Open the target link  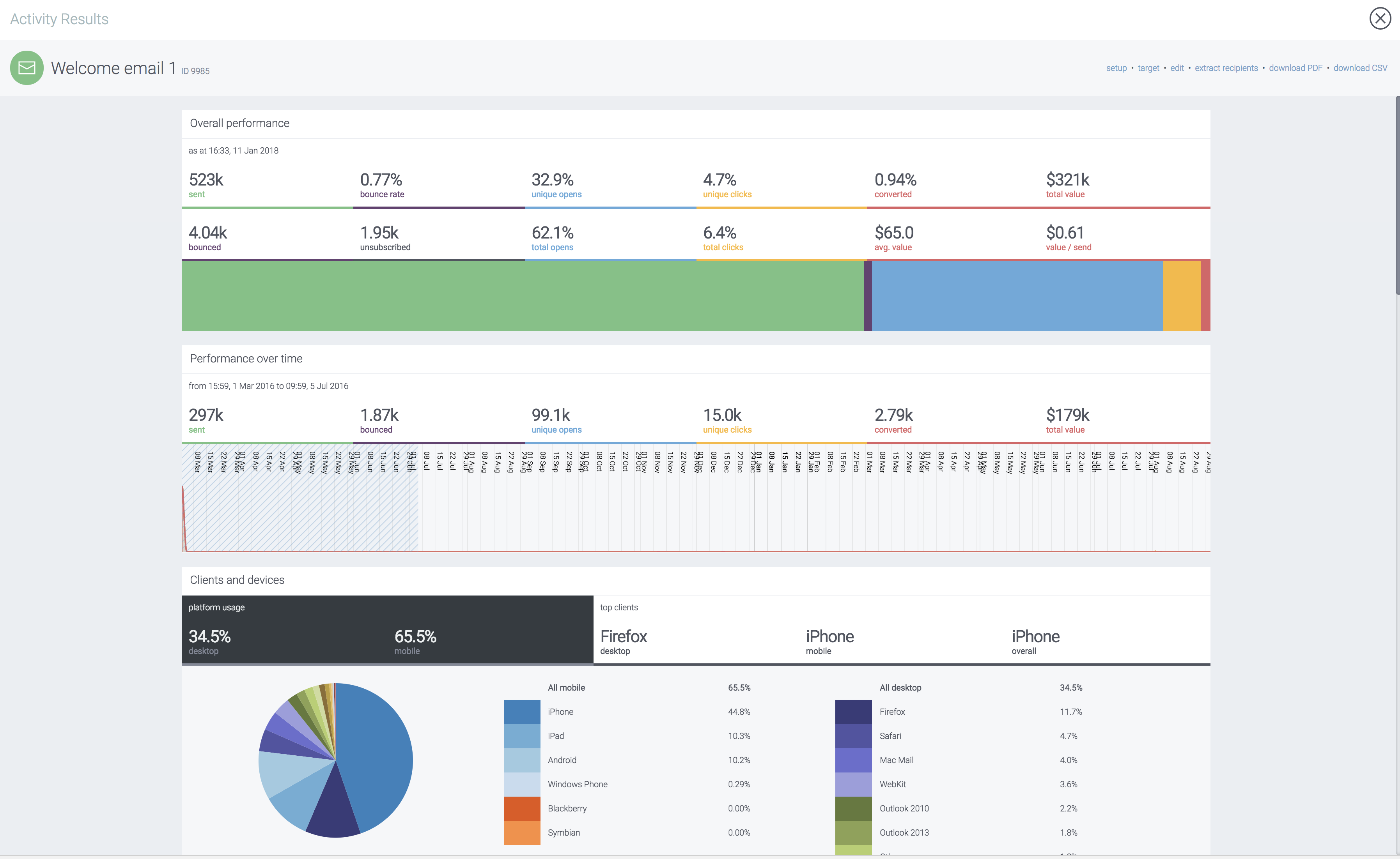click(1148, 68)
